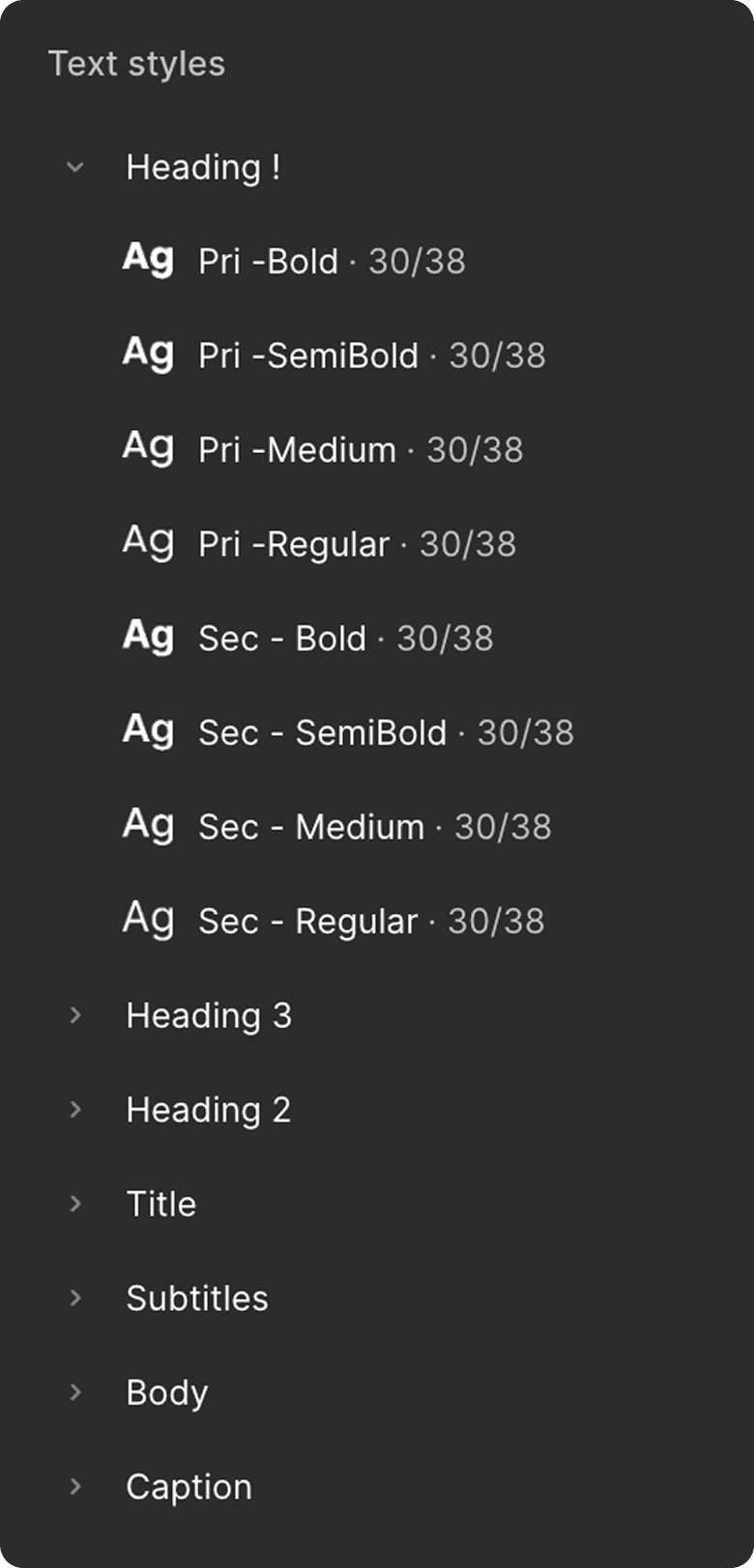Click the Ag preview icon for Pri -Medium
Image resolution: width=754 pixels, height=1568 pixels.
[x=148, y=449]
